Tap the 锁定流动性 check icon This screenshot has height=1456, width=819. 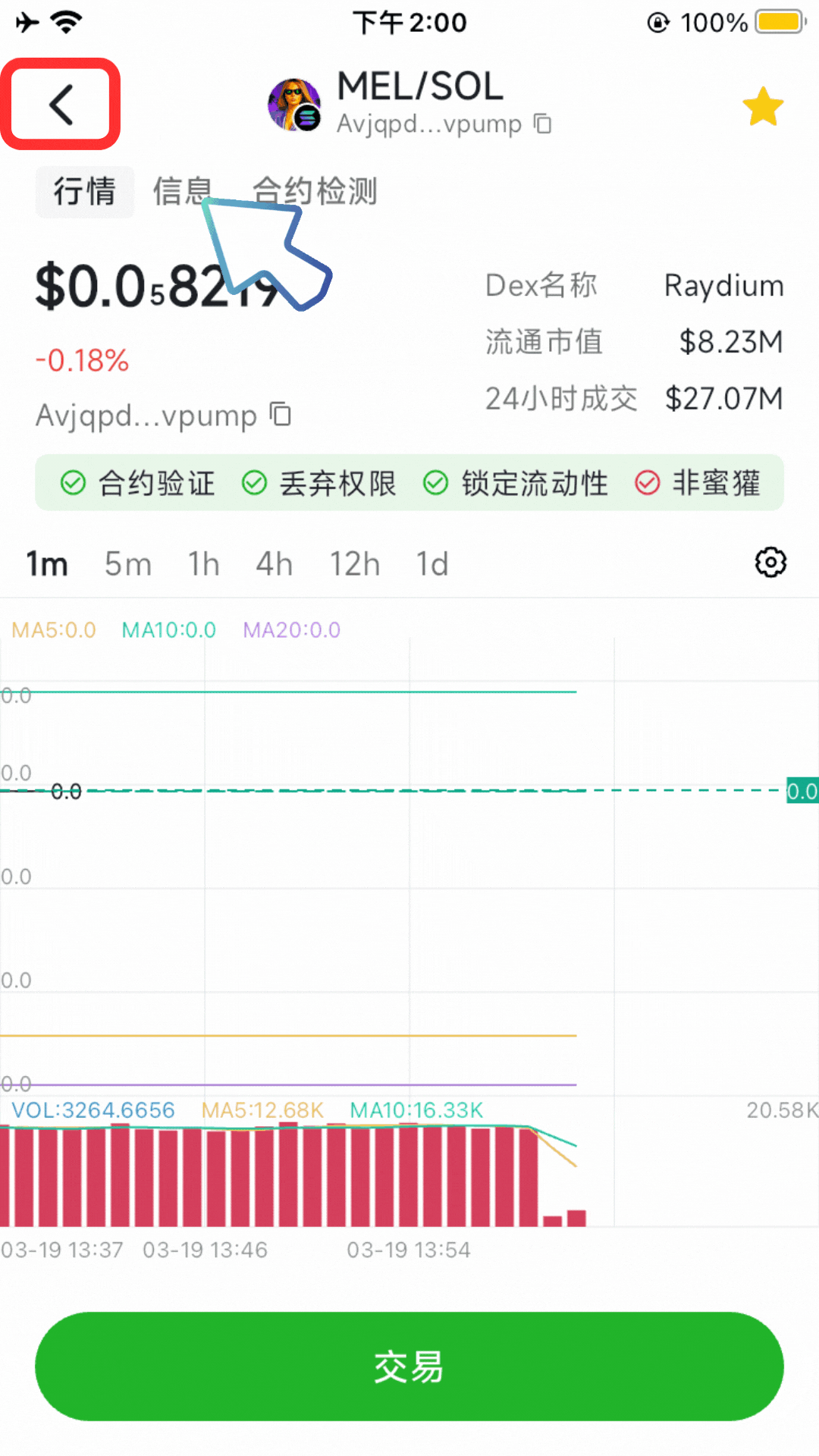(x=435, y=482)
